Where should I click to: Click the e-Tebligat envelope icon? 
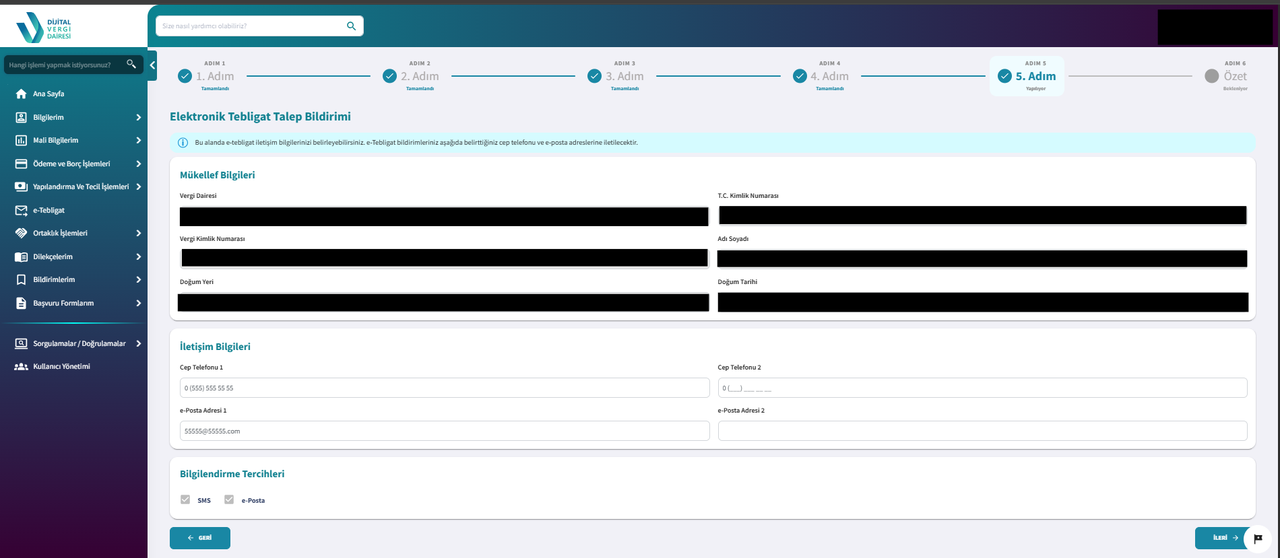[21, 210]
